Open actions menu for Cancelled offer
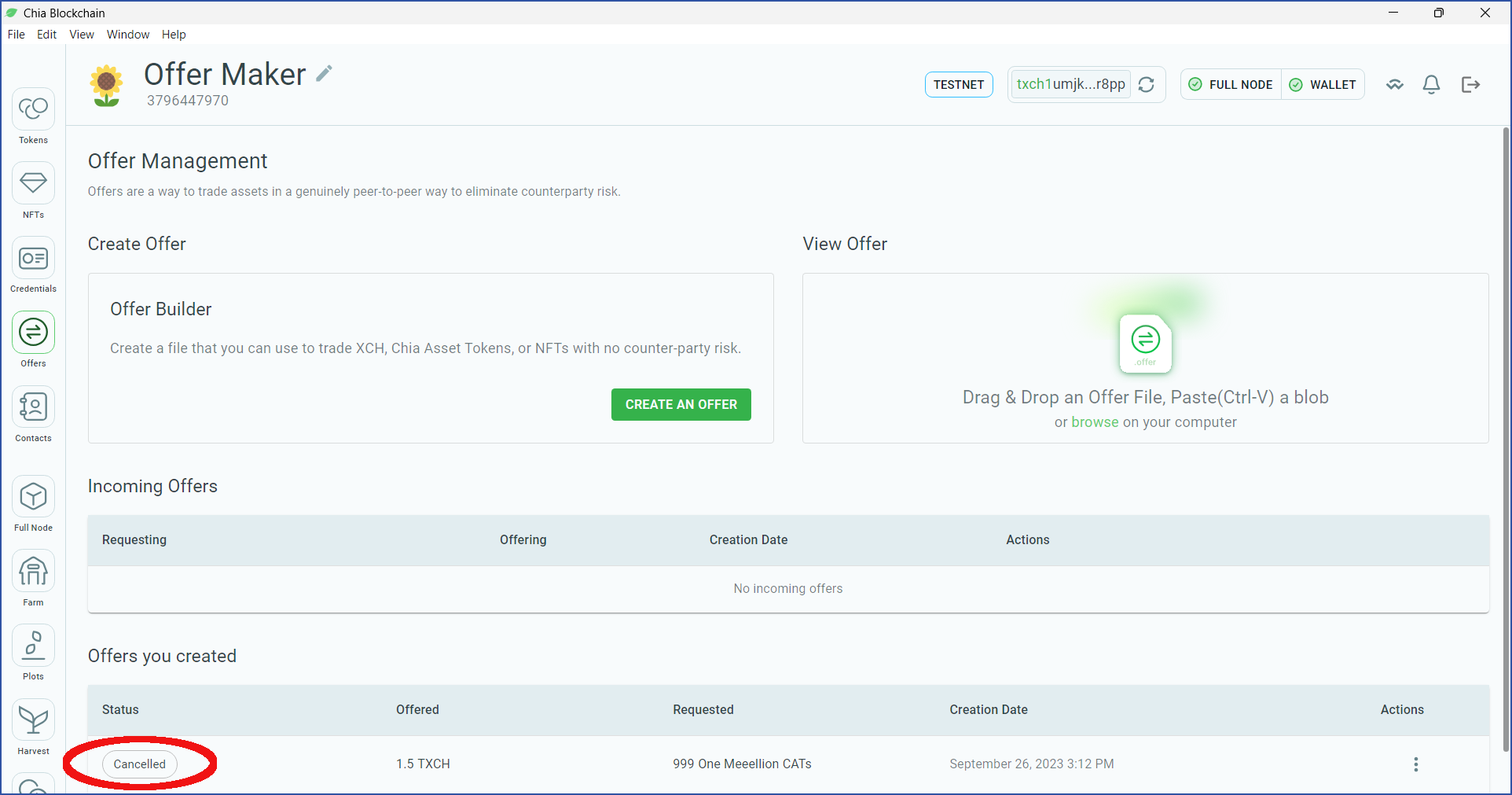1512x795 pixels. pos(1416,764)
